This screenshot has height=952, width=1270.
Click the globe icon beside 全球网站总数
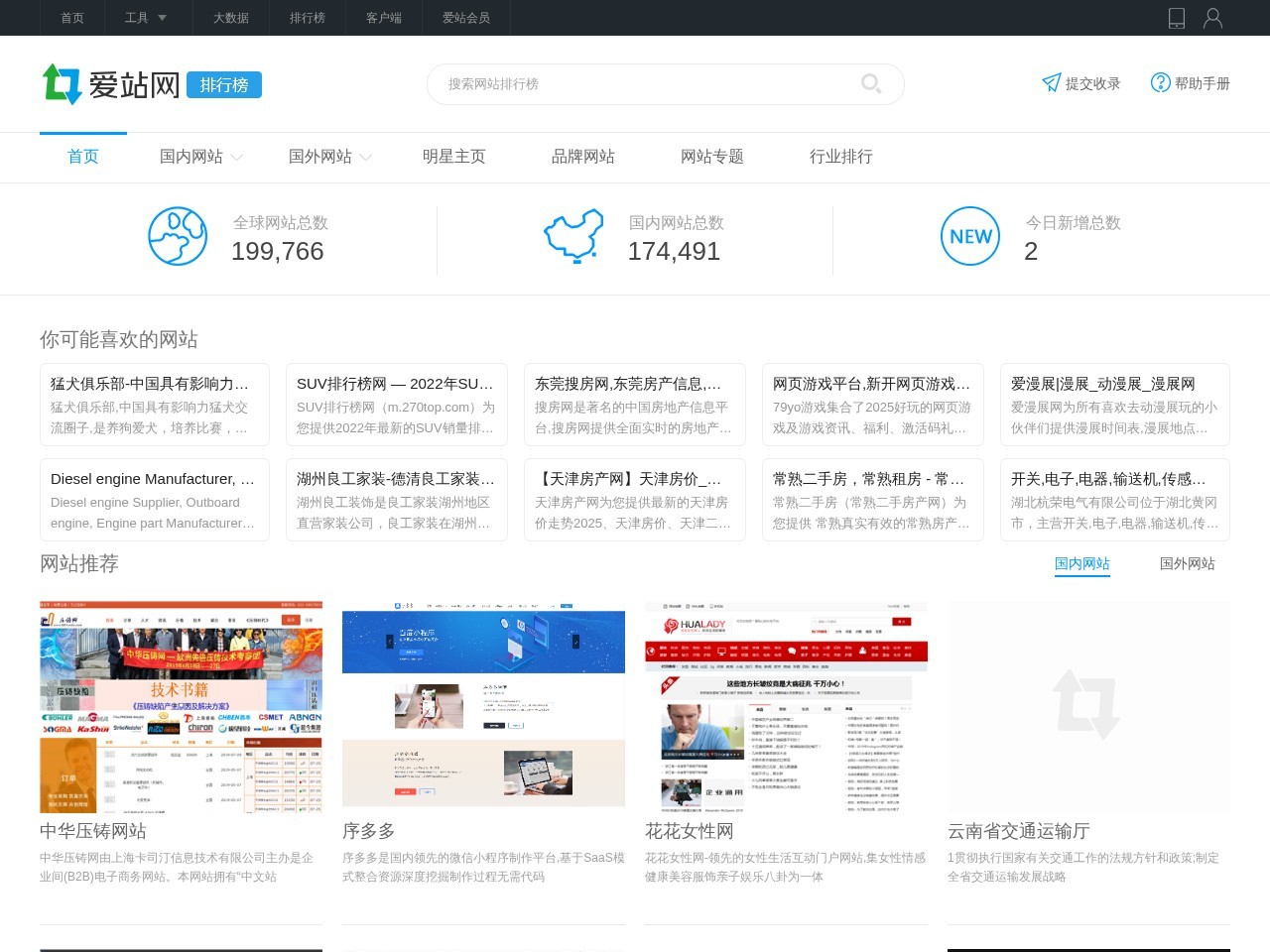point(178,237)
